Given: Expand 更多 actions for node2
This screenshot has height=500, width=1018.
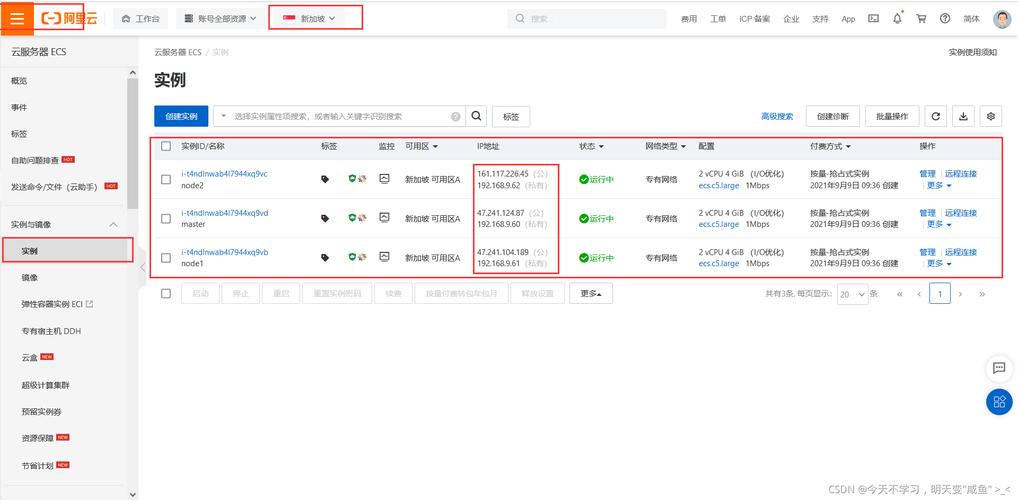Looking at the screenshot, I should tap(939, 185).
